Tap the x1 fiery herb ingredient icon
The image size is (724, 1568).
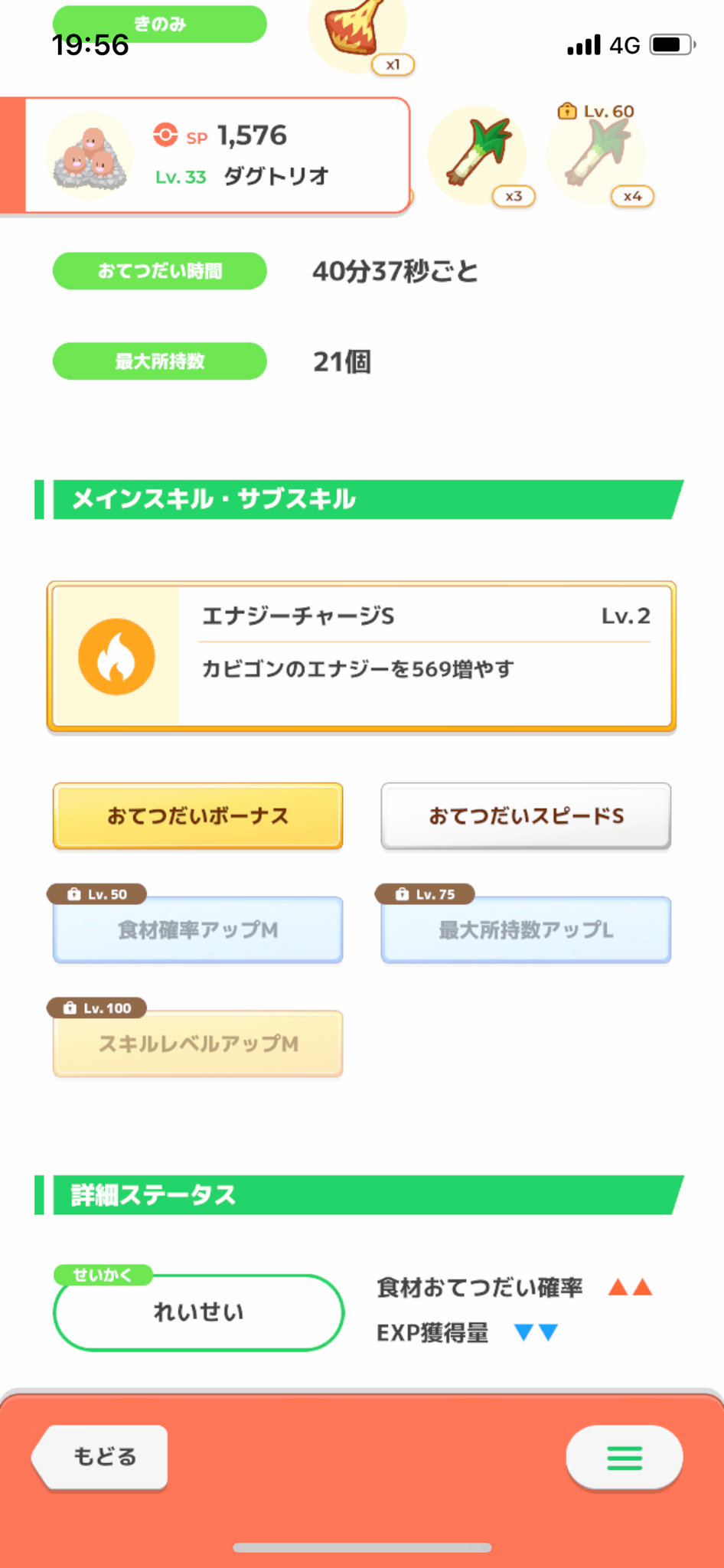tap(357, 31)
